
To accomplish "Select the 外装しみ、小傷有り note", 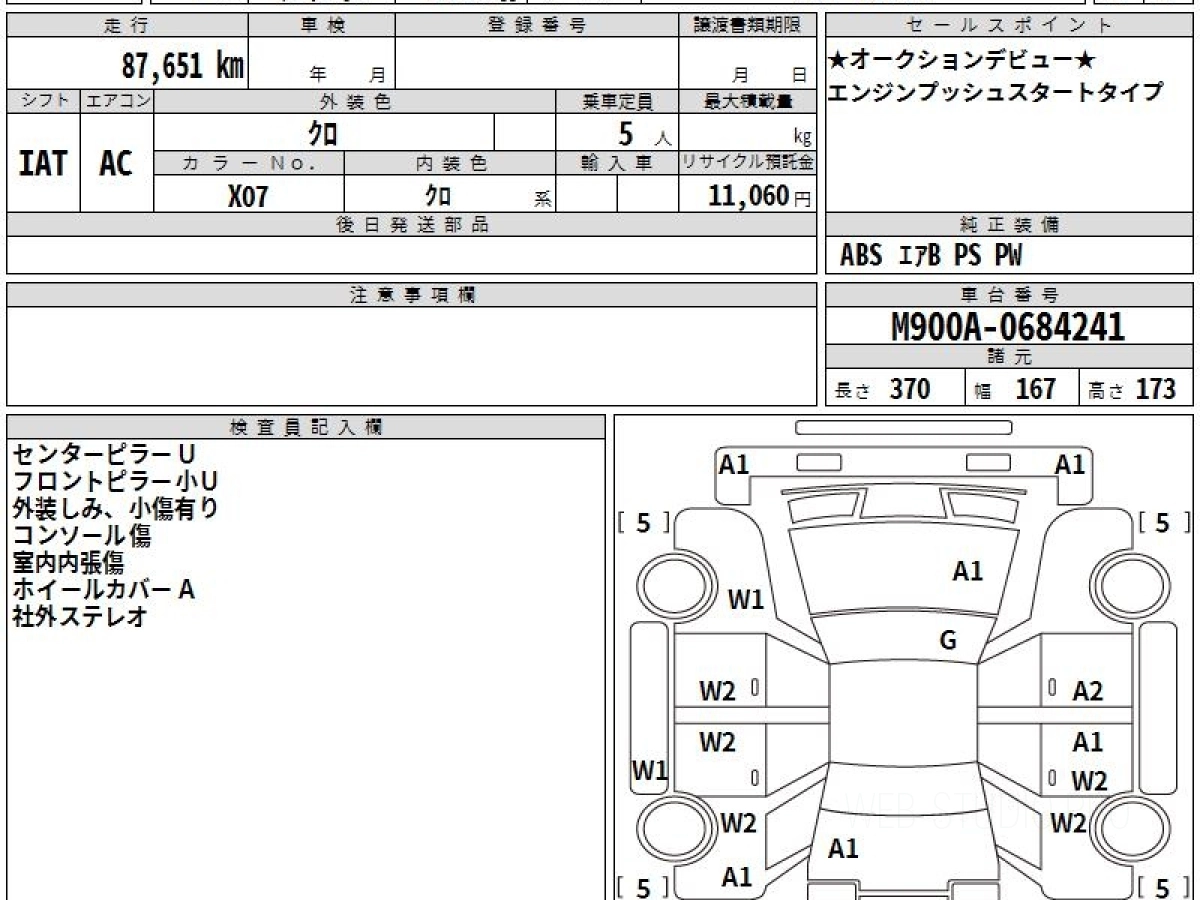I will pos(115,508).
